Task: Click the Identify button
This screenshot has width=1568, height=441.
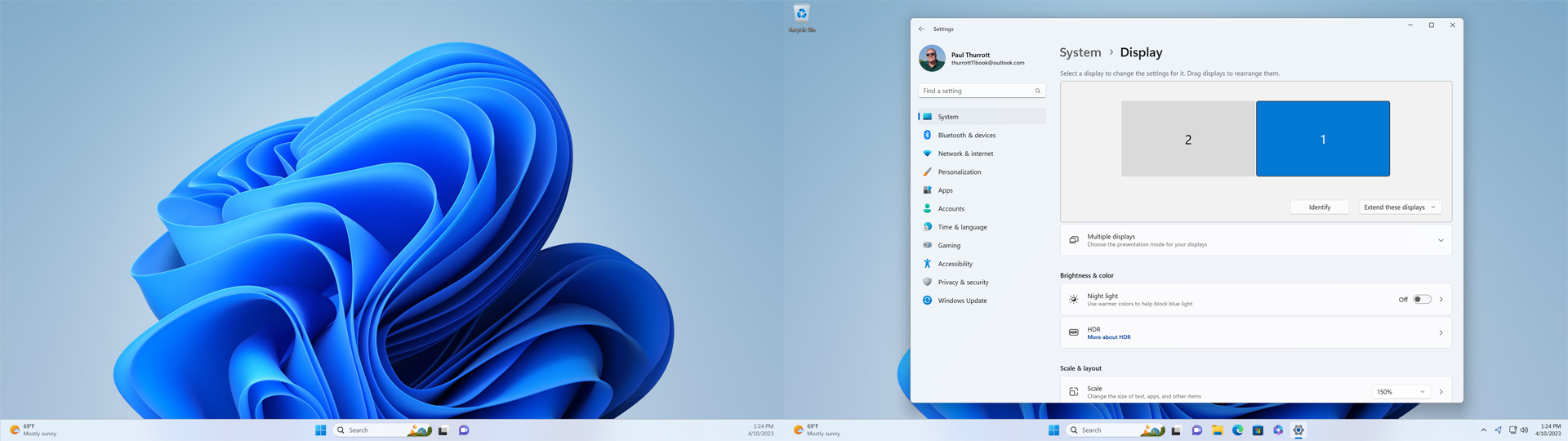Action: 1319,207
